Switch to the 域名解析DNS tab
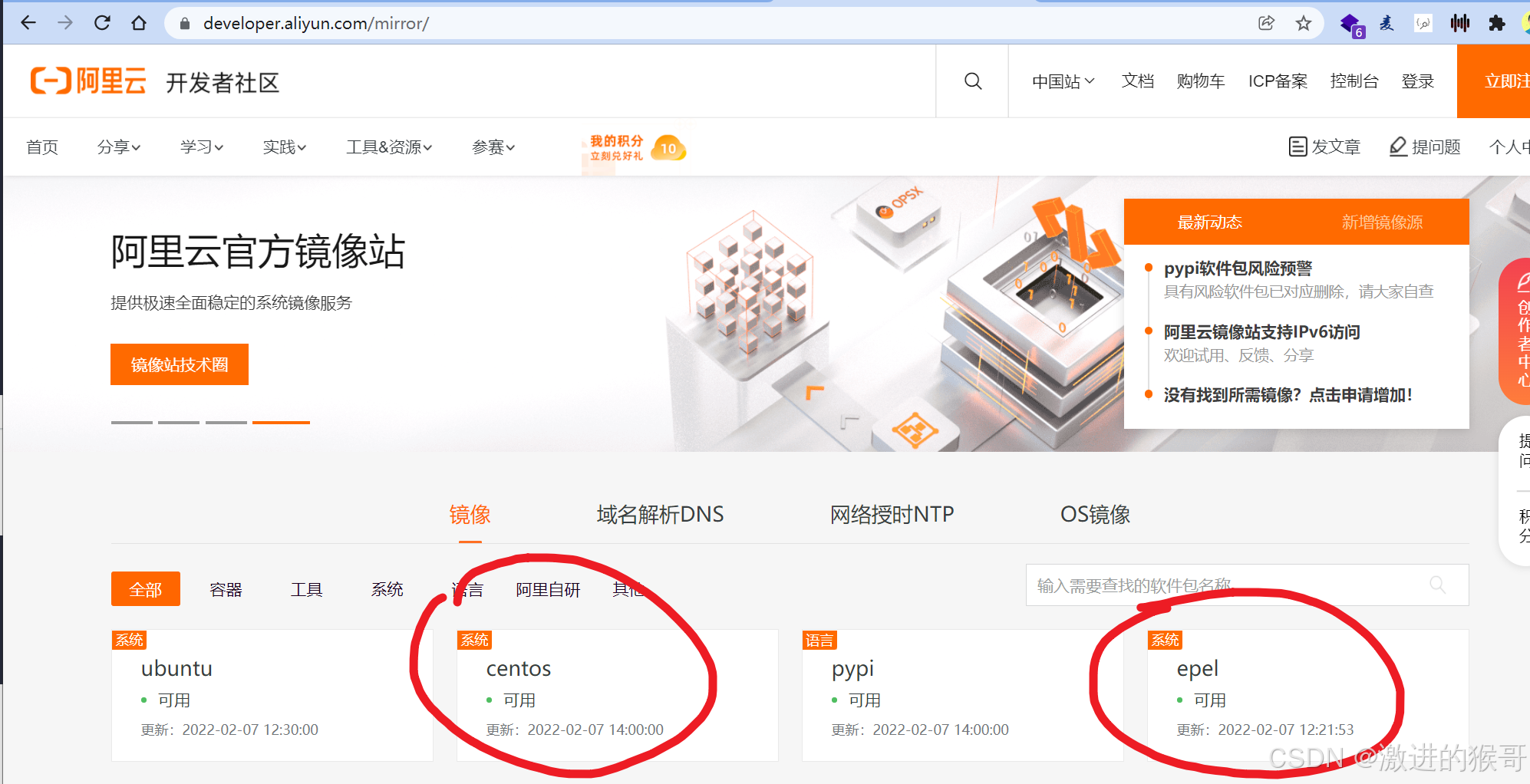 (660, 515)
